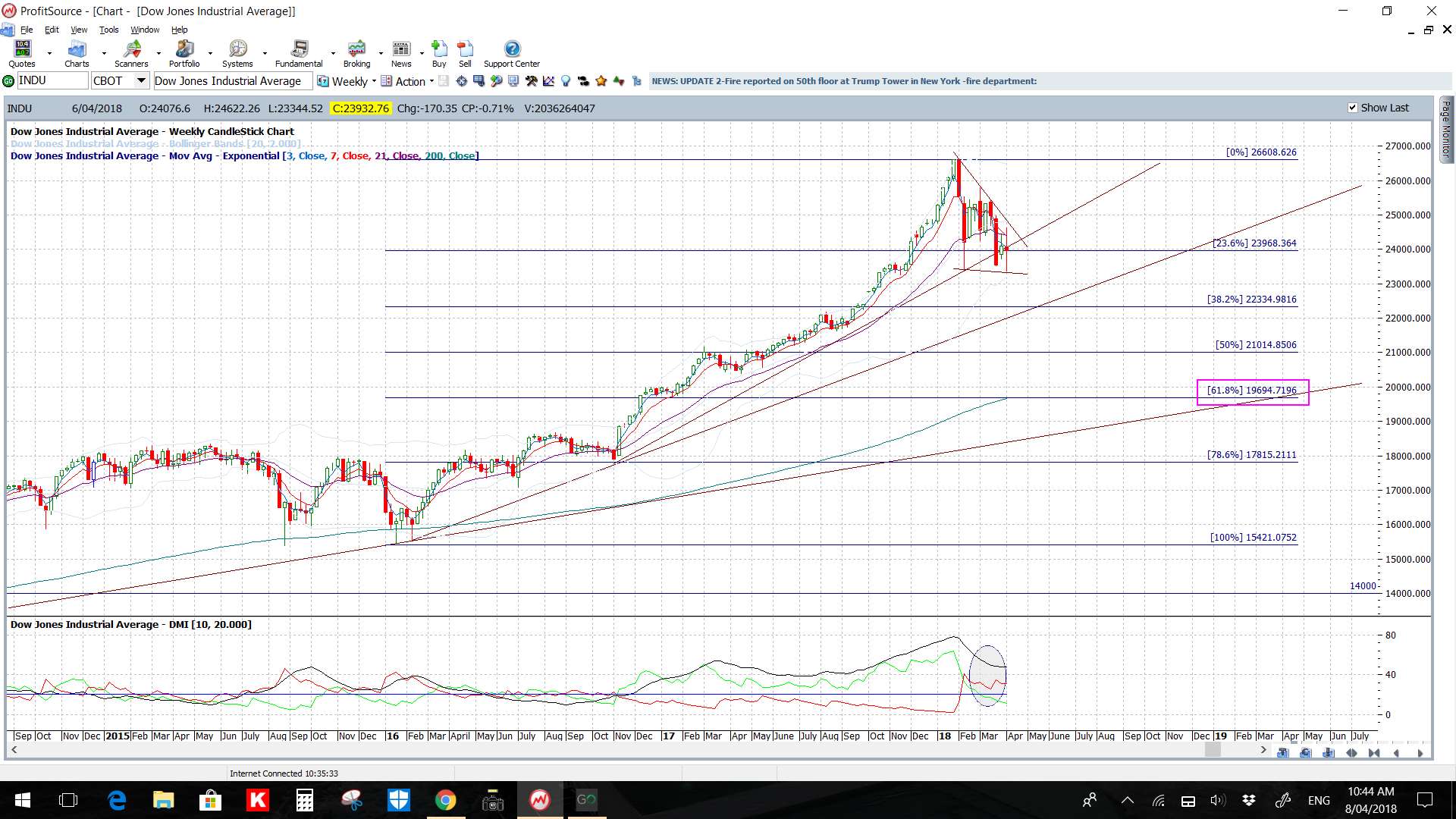Open the Systems tool

coord(237,53)
